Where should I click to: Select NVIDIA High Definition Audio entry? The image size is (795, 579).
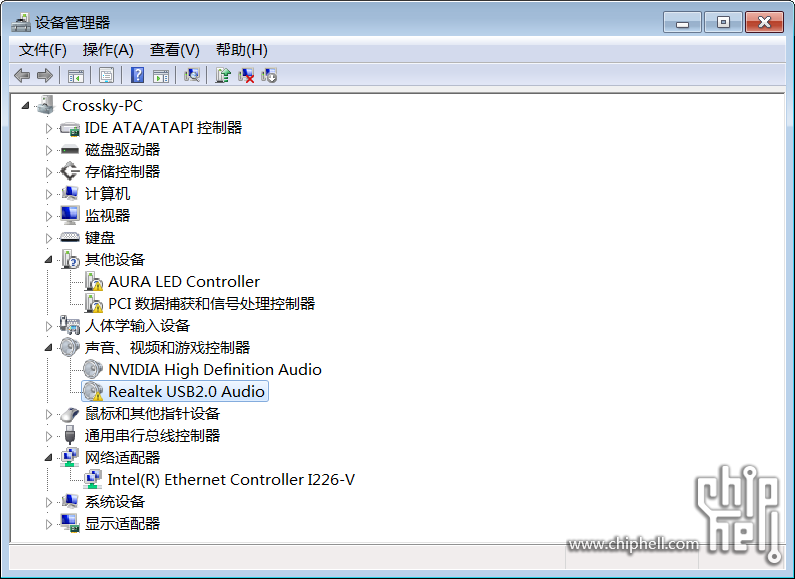pyautogui.click(x=215, y=370)
